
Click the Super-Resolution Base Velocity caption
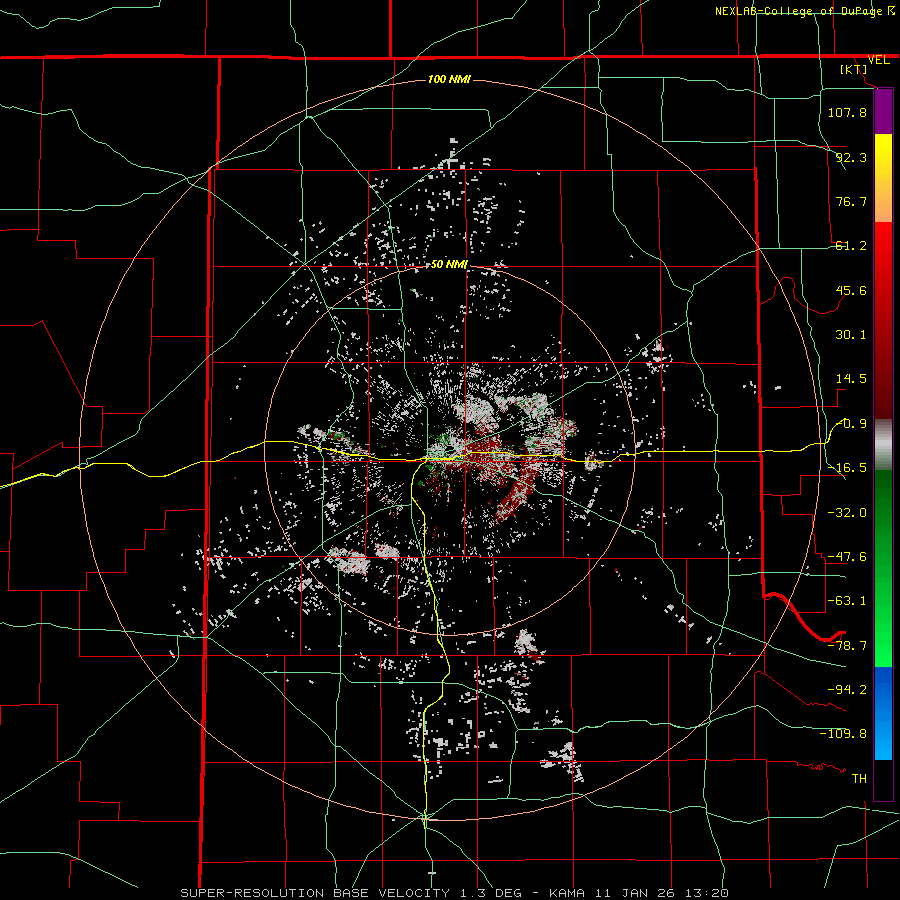coord(455,893)
